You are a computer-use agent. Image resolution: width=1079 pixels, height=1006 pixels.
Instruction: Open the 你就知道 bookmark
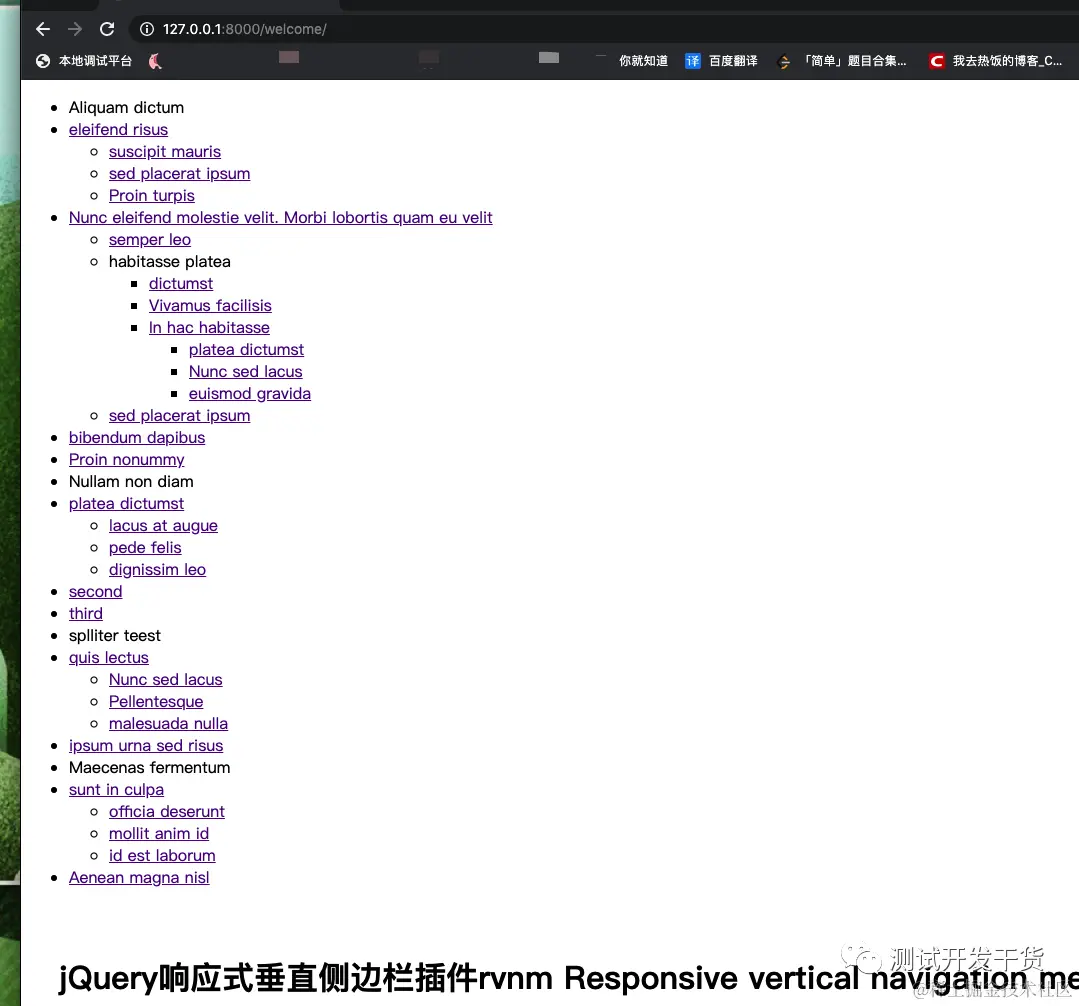pyautogui.click(x=643, y=61)
